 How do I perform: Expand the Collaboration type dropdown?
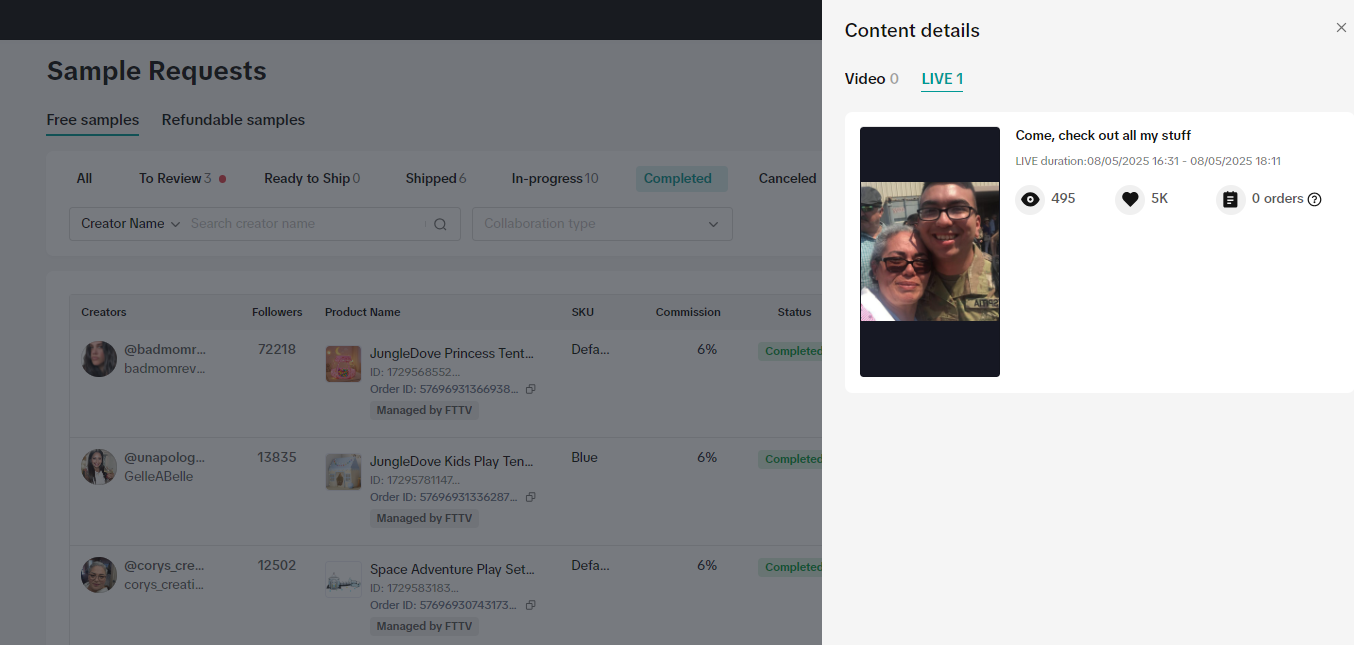tap(602, 224)
